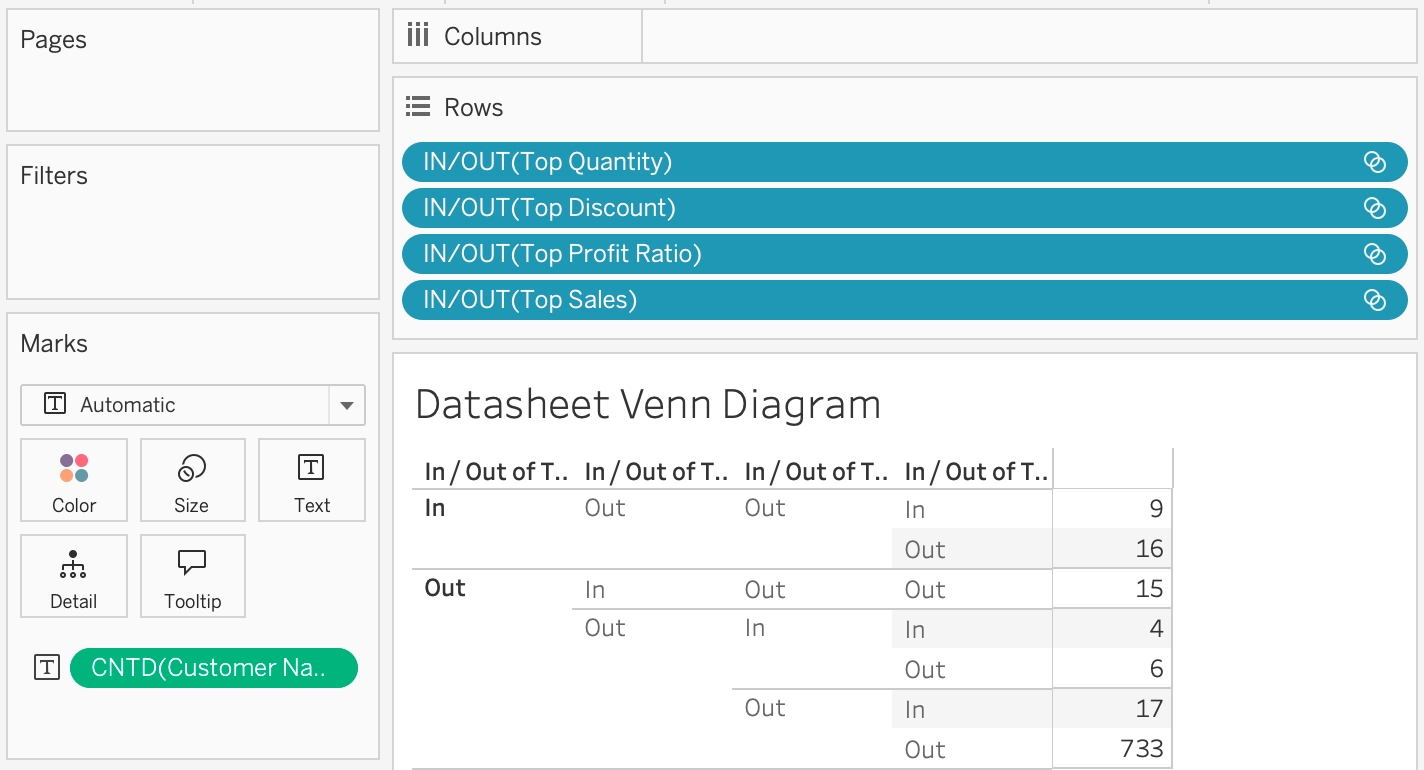Click text icon beside CNTD pill
Image resolution: width=1424 pixels, height=770 pixels.
47,668
